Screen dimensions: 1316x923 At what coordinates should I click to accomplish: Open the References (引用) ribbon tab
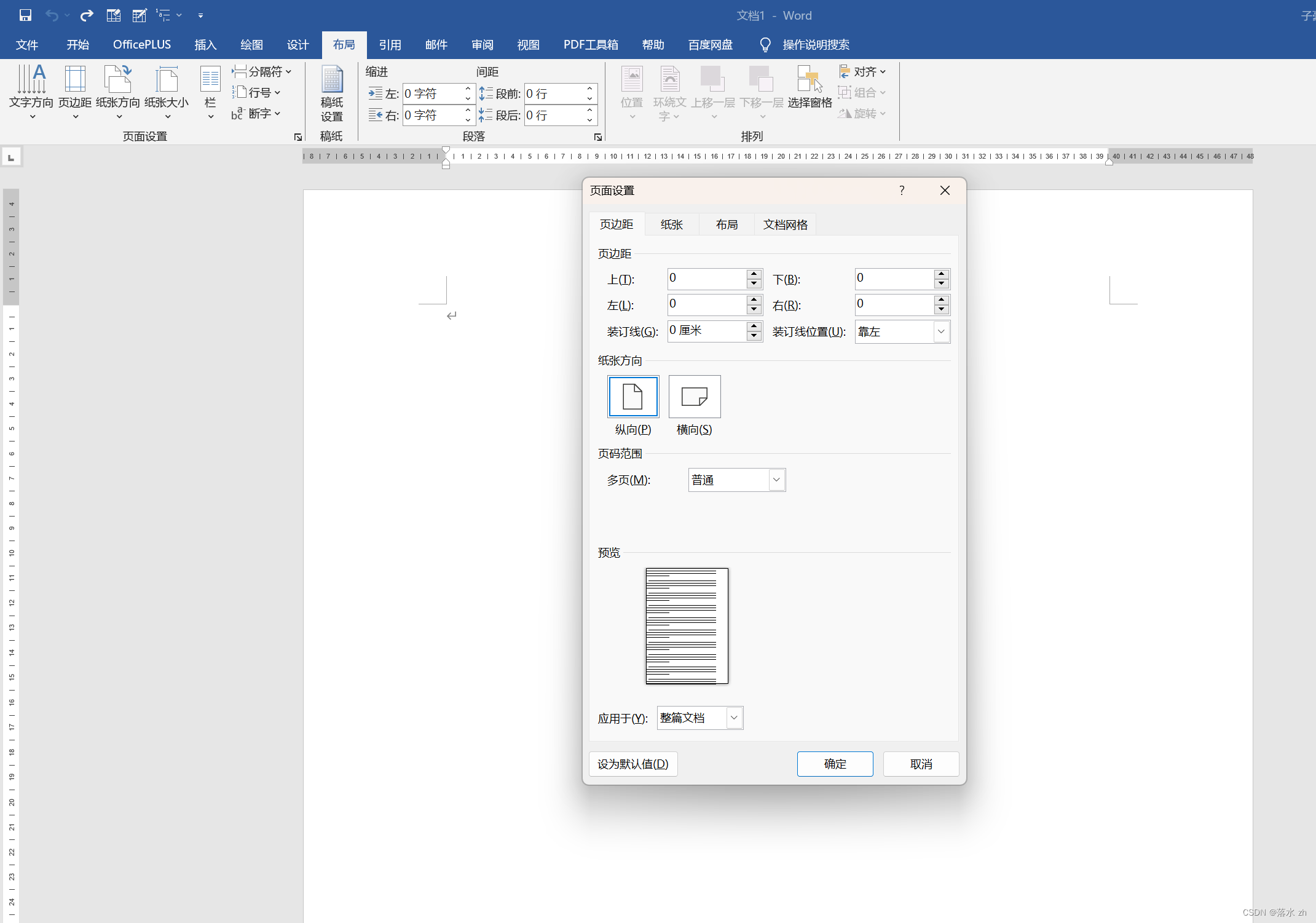point(390,45)
